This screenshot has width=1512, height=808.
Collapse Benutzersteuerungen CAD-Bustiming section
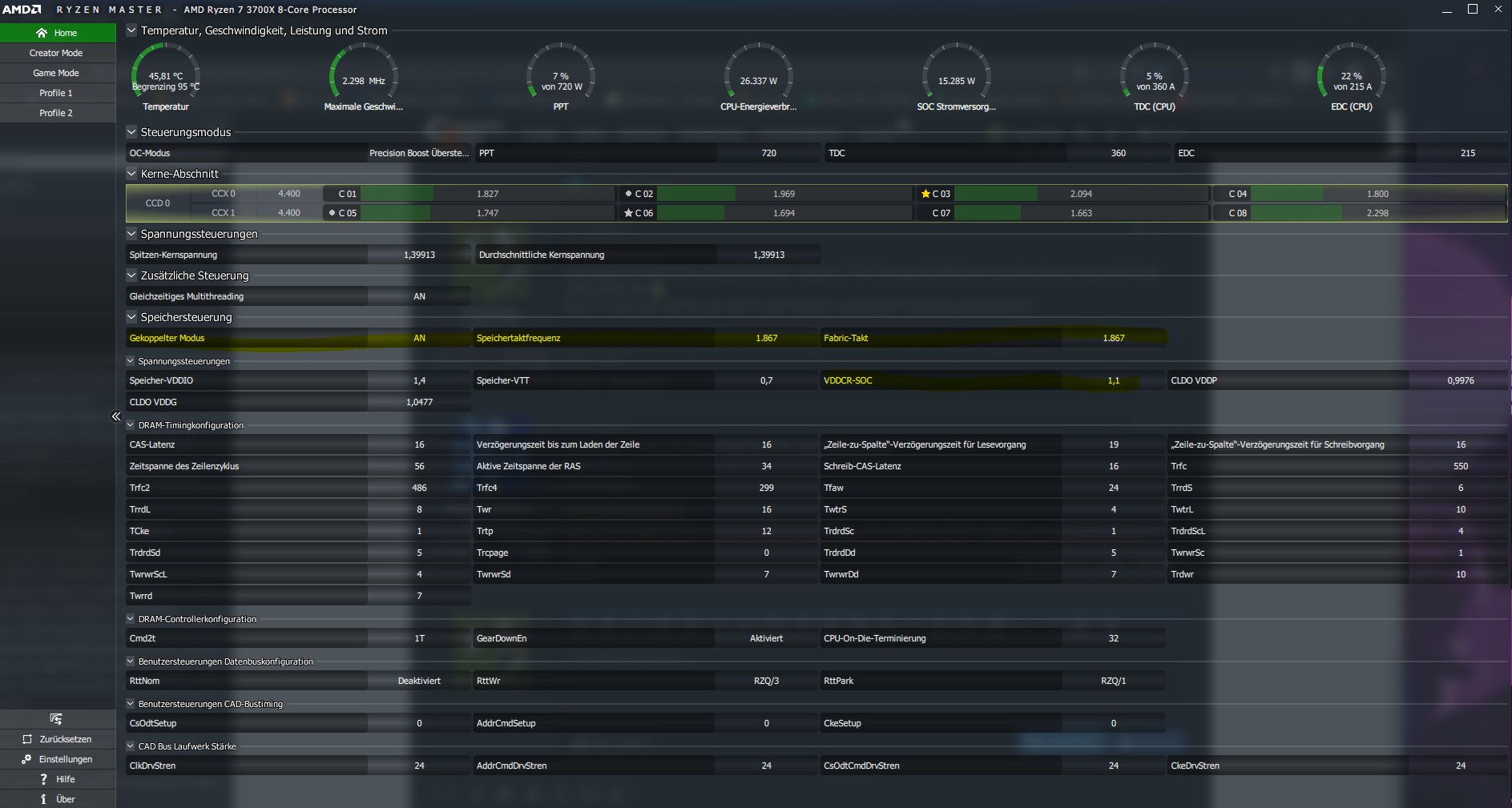click(131, 704)
